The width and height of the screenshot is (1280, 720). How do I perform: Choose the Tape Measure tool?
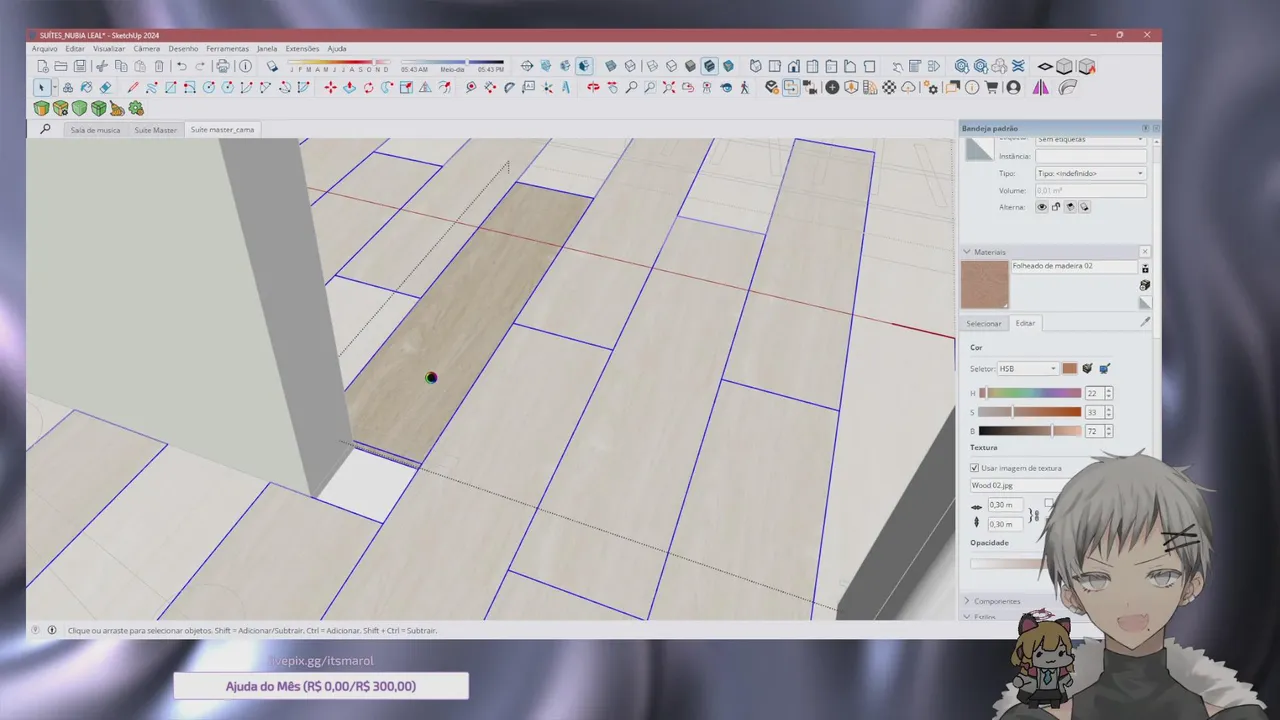pyautogui.click(x=471, y=88)
